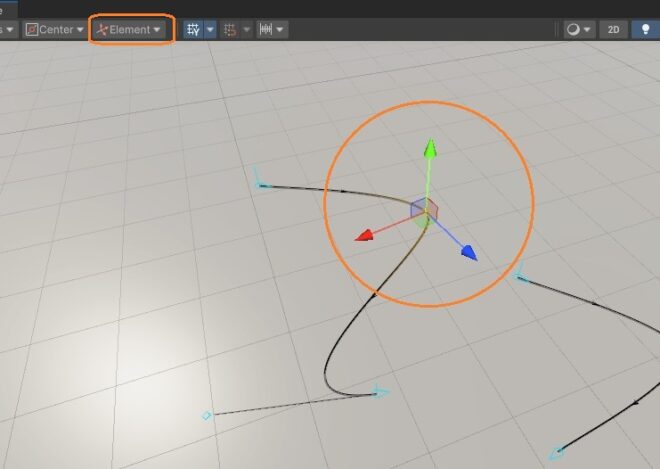Toggle the grid snapping icon

tap(230, 29)
